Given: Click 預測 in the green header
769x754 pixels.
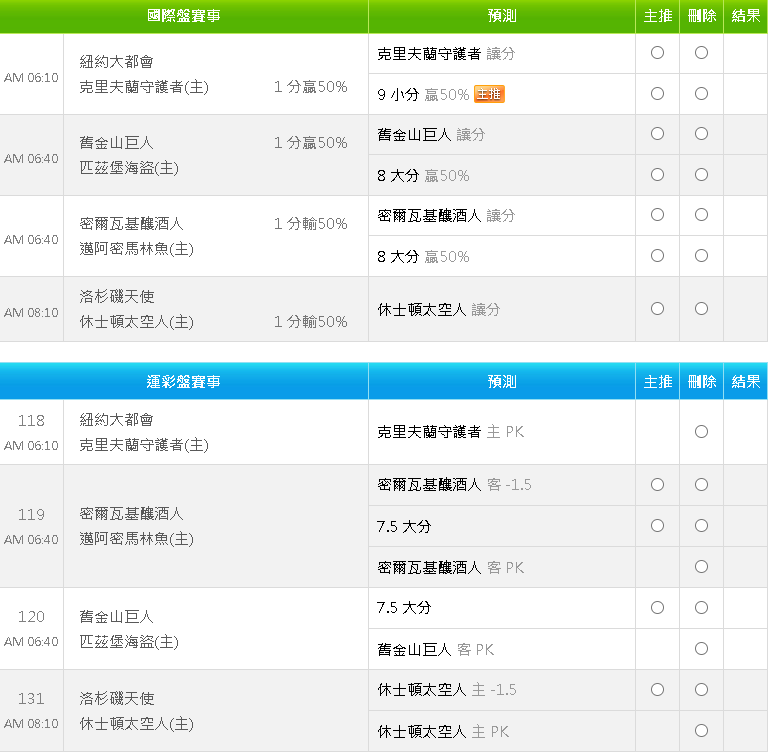Looking at the screenshot, I should [x=502, y=16].
